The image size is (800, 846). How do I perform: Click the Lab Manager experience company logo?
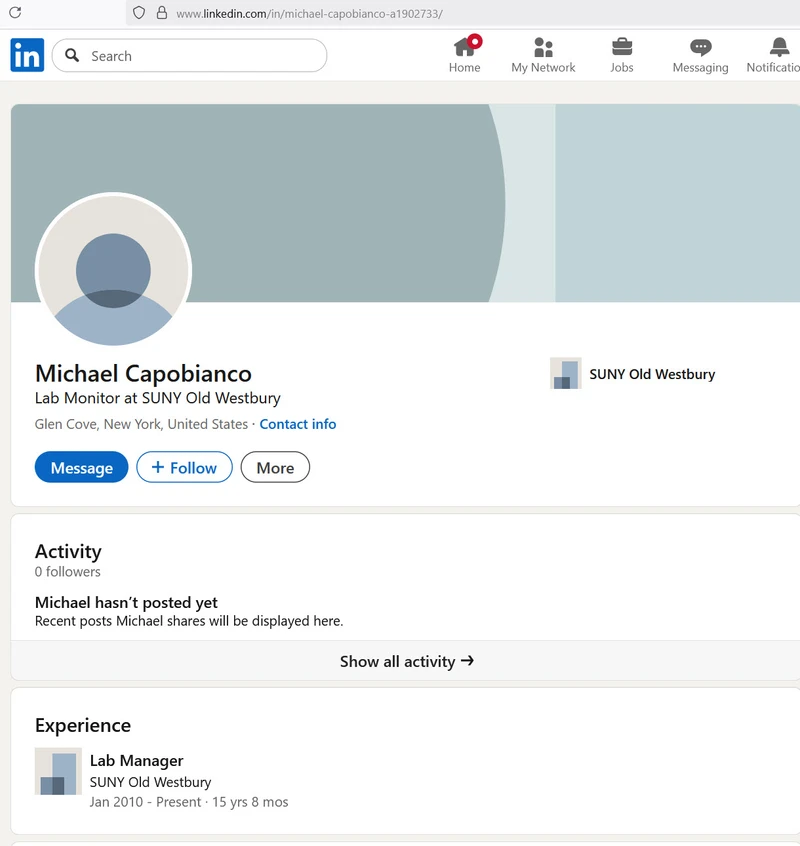coord(58,771)
